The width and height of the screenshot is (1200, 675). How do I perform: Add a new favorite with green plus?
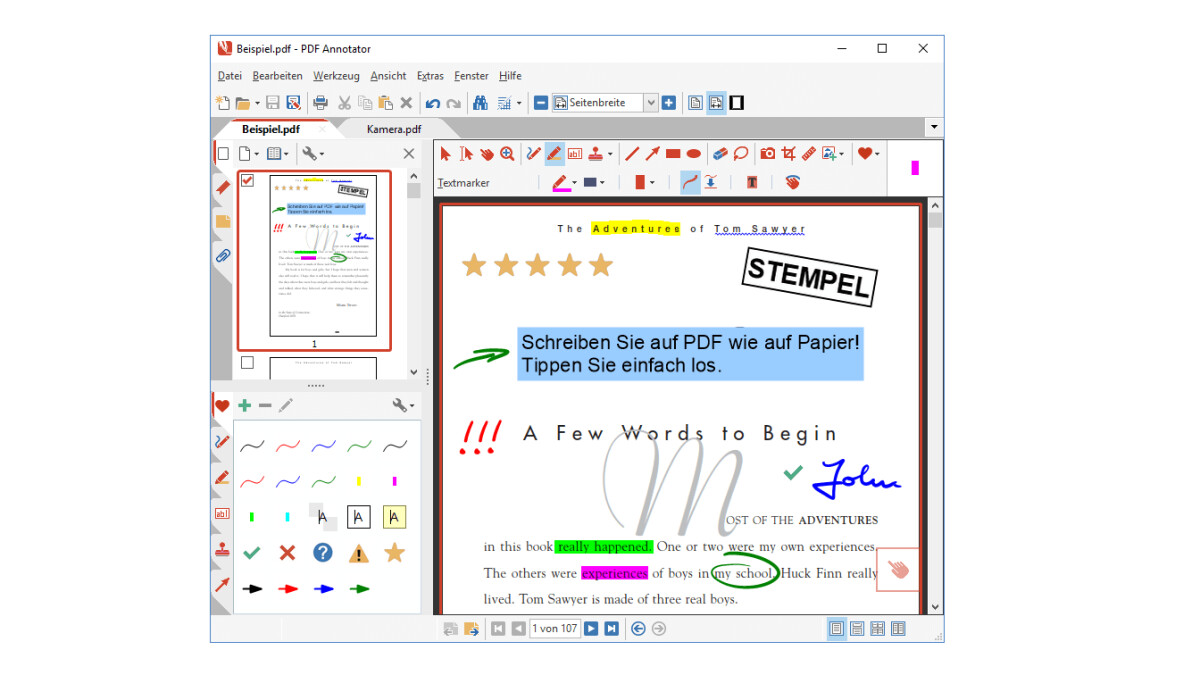(244, 405)
